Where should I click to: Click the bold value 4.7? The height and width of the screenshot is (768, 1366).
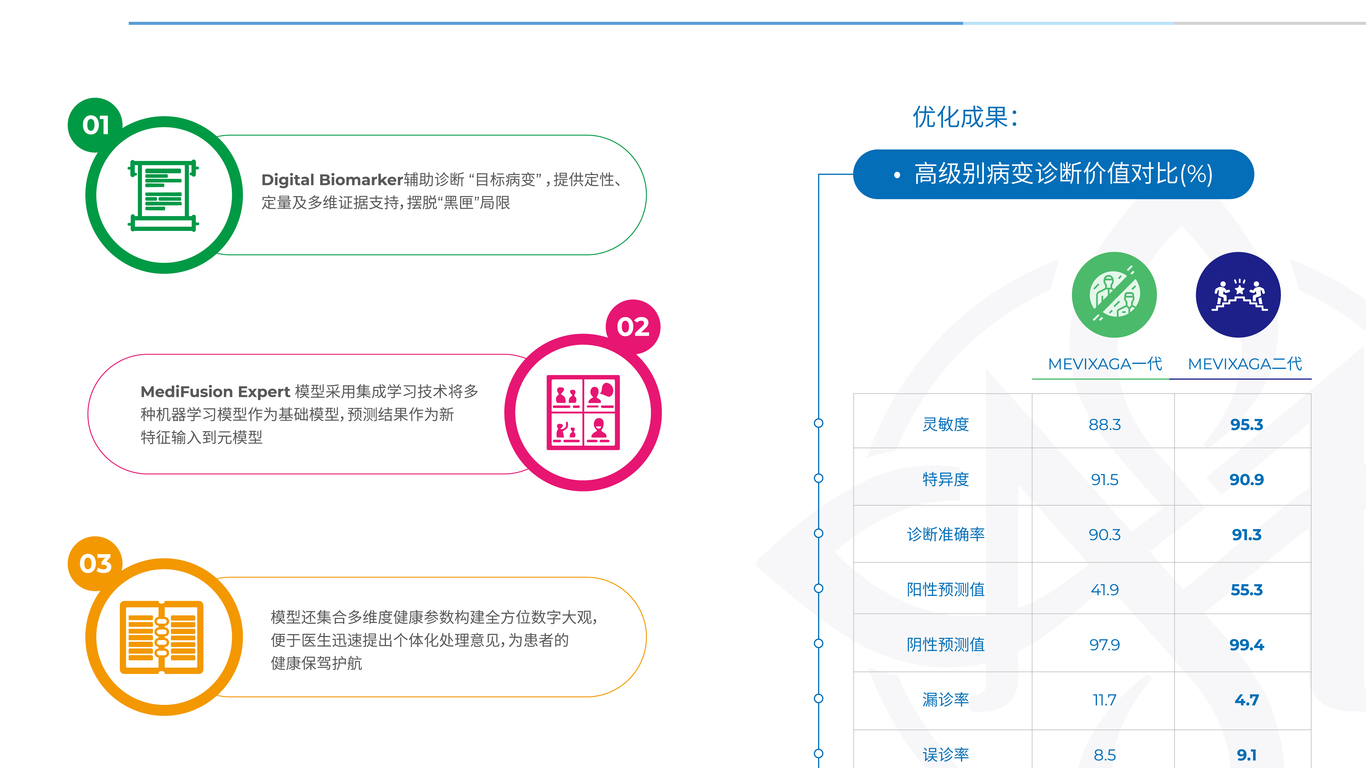point(1246,700)
